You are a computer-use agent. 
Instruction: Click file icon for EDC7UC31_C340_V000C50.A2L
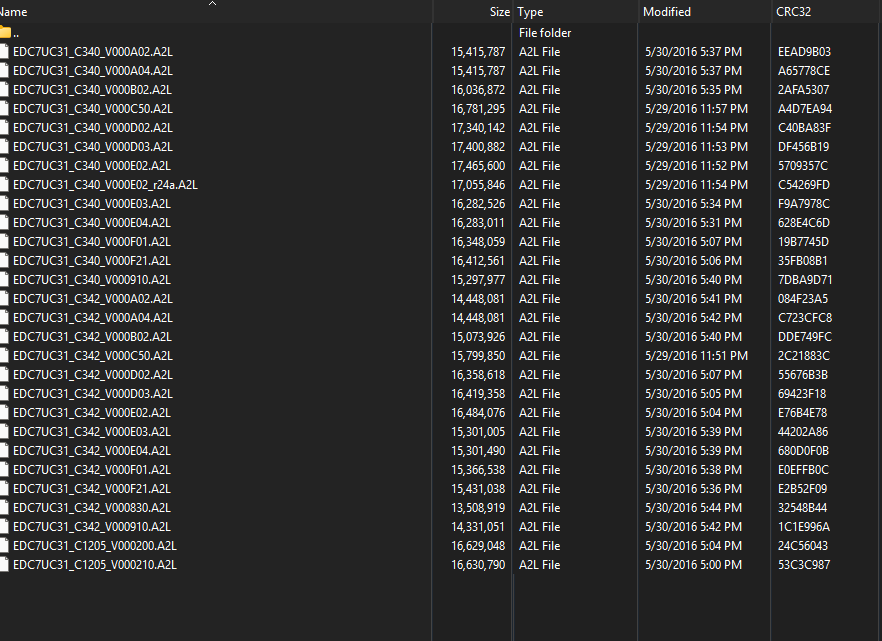5,109
